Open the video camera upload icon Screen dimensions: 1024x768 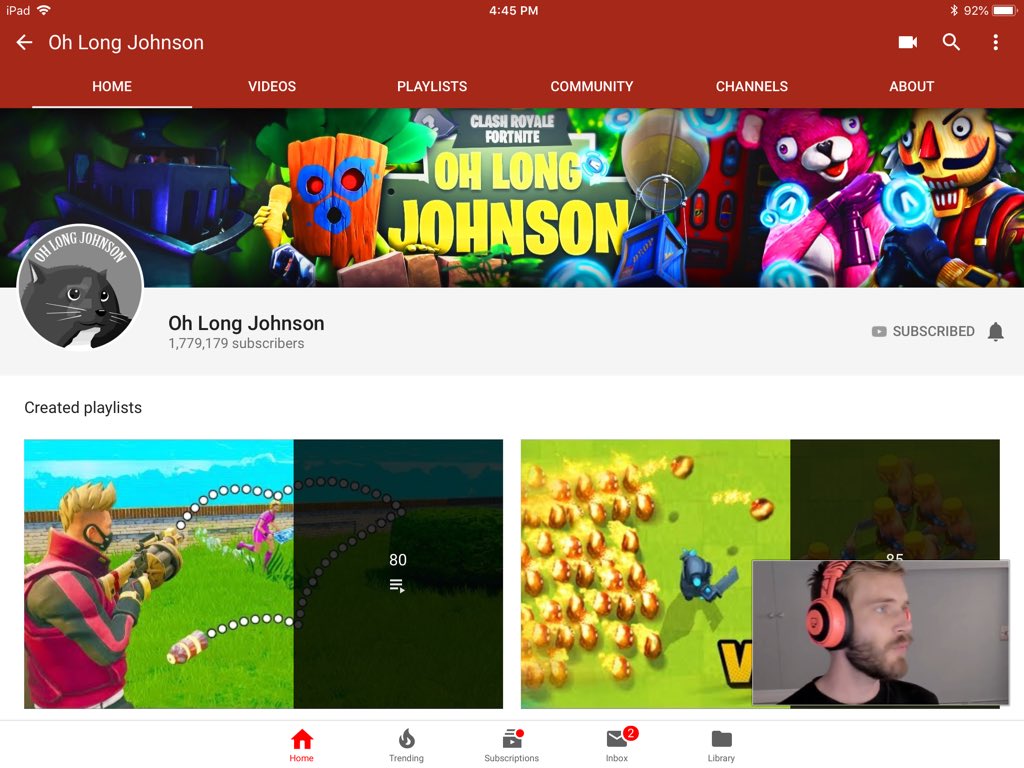908,42
